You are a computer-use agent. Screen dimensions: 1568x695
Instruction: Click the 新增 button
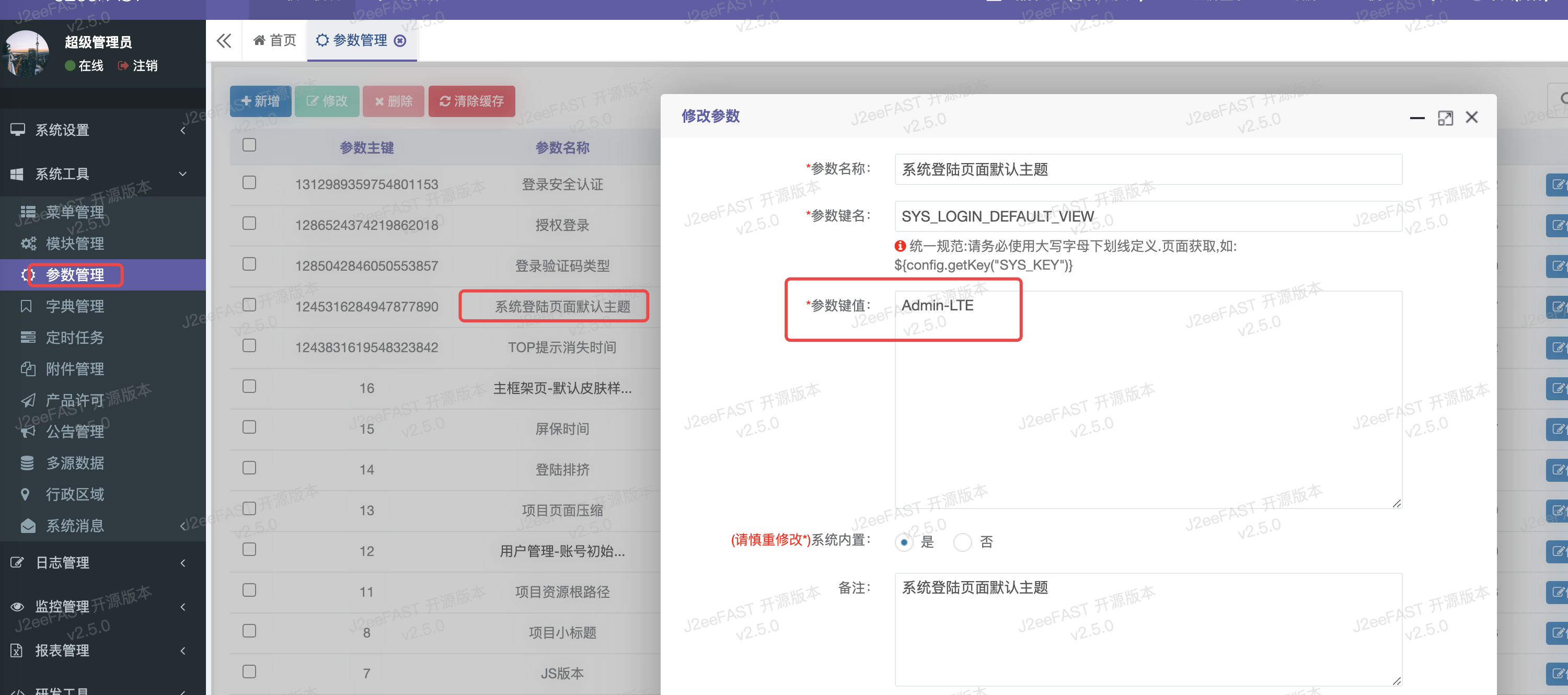click(260, 101)
